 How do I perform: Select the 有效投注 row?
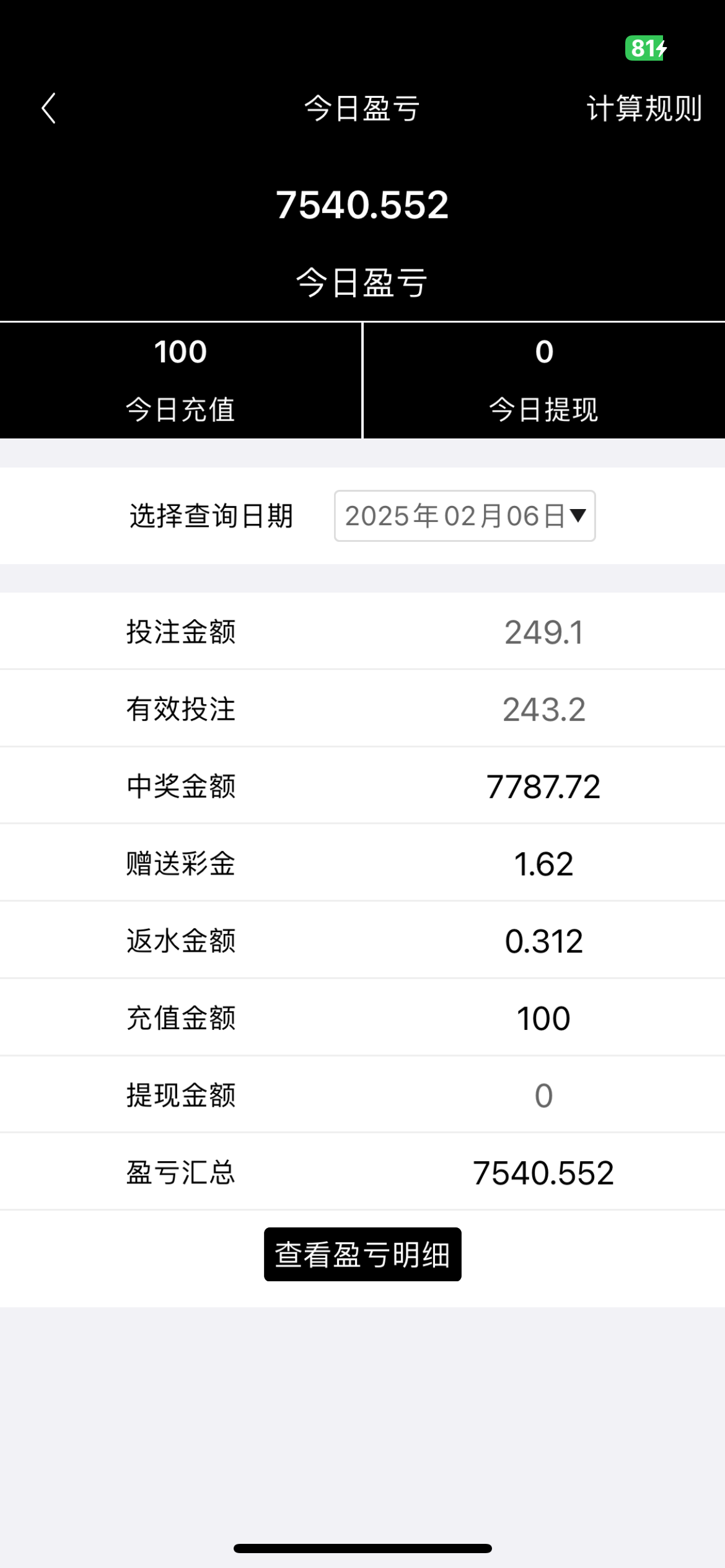362,709
